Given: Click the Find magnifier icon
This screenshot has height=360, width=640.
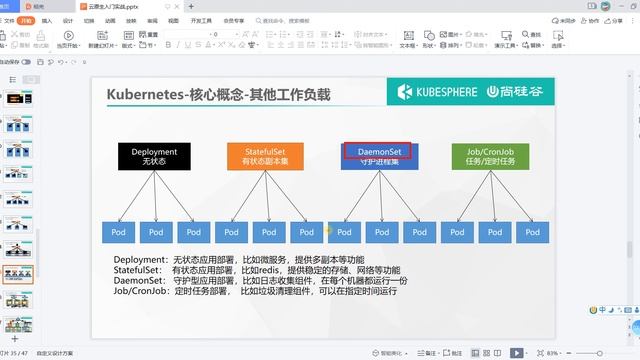Looking at the screenshot, I should pyautogui.click(x=525, y=34).
